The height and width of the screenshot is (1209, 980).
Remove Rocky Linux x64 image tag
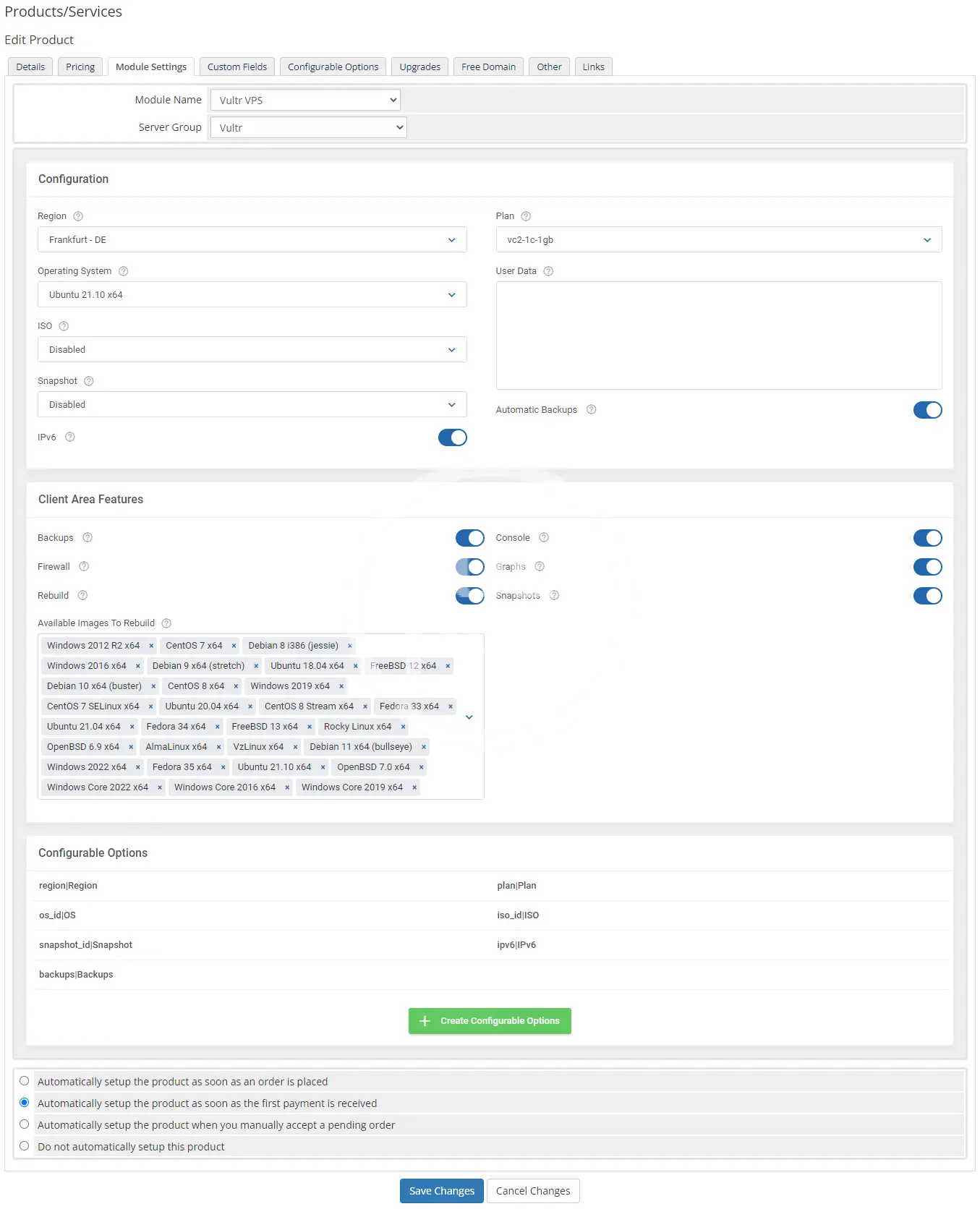403,727
